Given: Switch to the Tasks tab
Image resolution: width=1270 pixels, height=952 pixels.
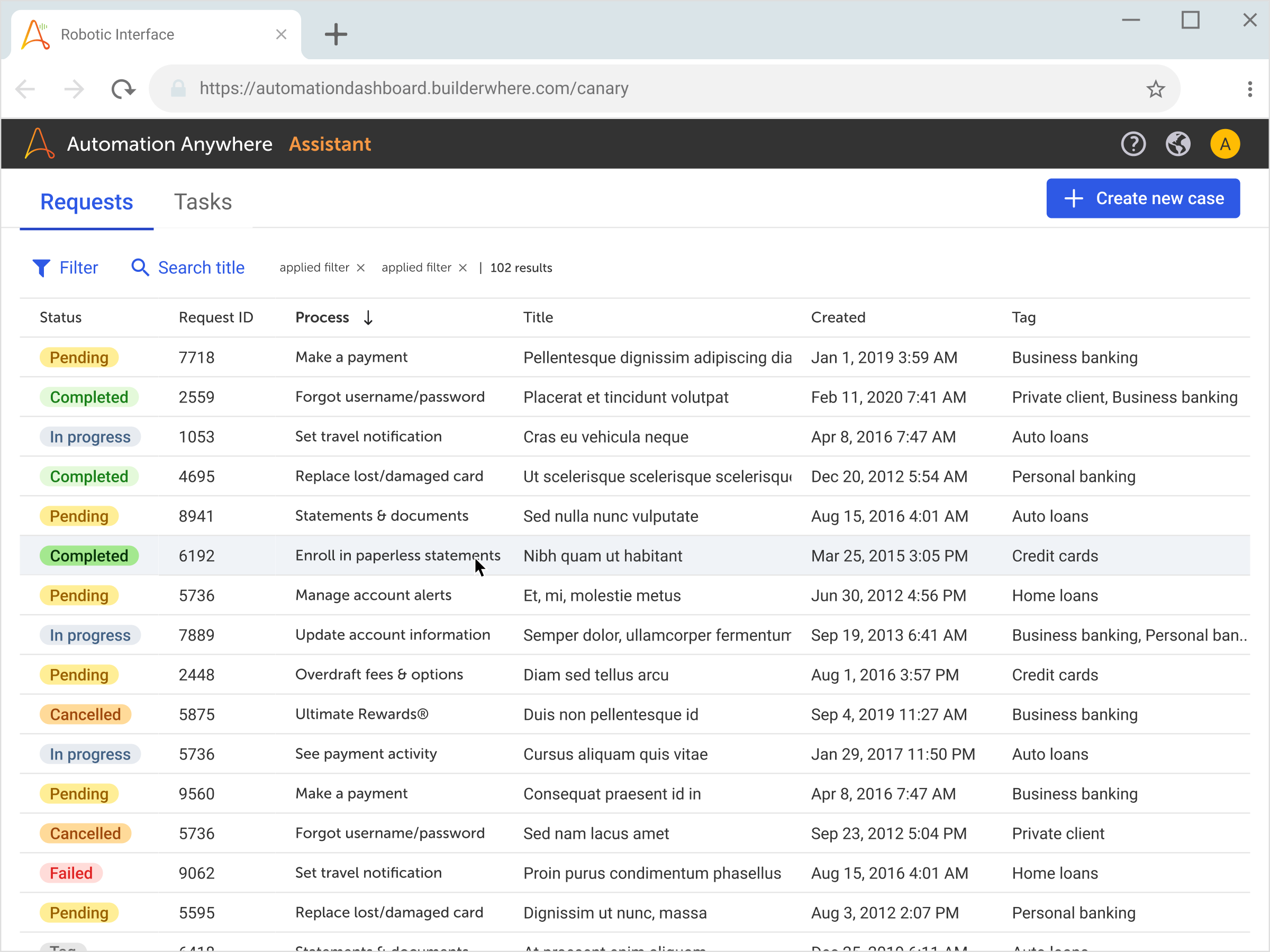Looking at the screenshot, I should coord(203,202).
